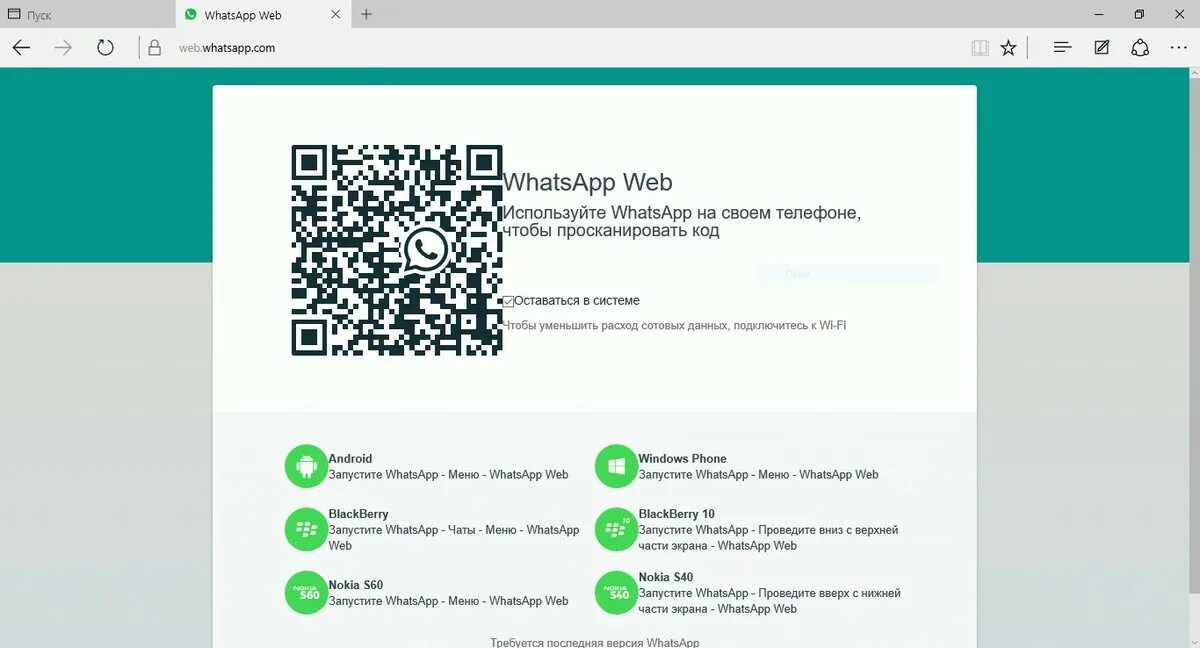This screenshot has width=1200, height=648.
Task: Click the WhatsApp logo inside the QR code
Action: coord(427,250)
